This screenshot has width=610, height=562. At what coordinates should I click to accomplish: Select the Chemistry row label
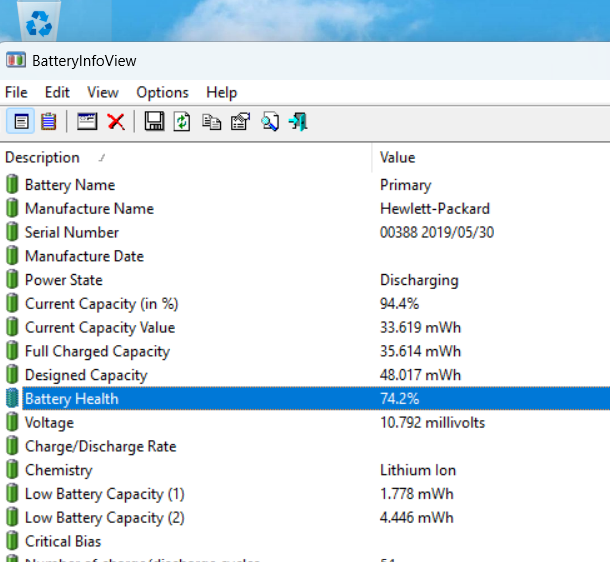click(59, 470)
